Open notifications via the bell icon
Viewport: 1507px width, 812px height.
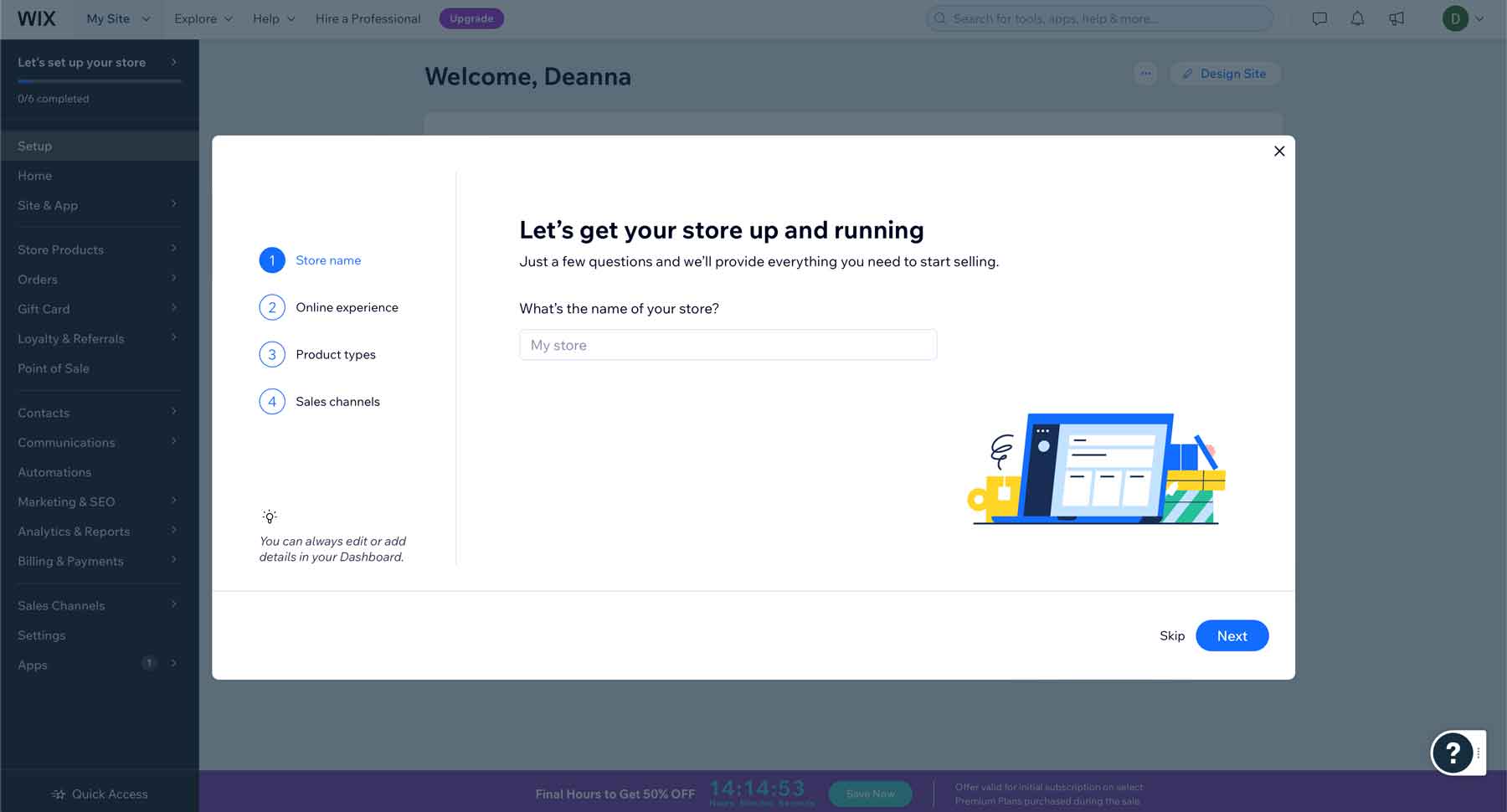1356,18
